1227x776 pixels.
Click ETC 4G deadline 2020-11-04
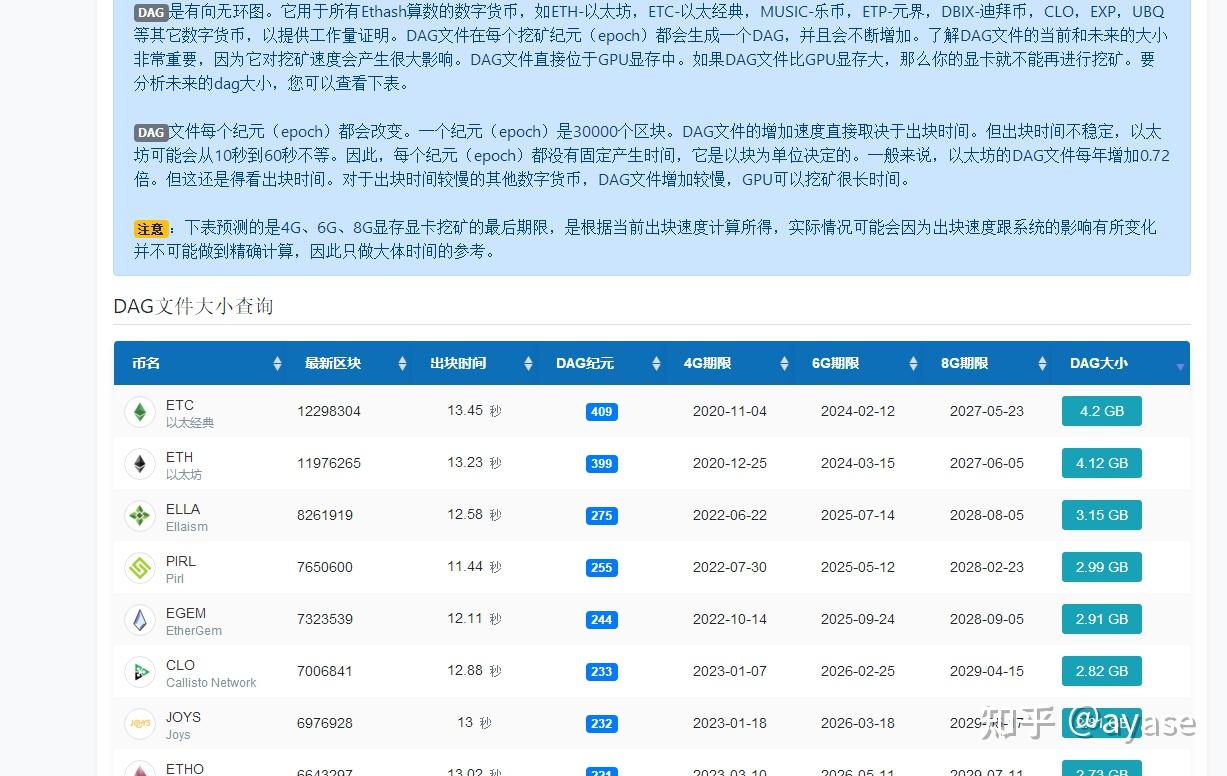[x=730, y=411]
